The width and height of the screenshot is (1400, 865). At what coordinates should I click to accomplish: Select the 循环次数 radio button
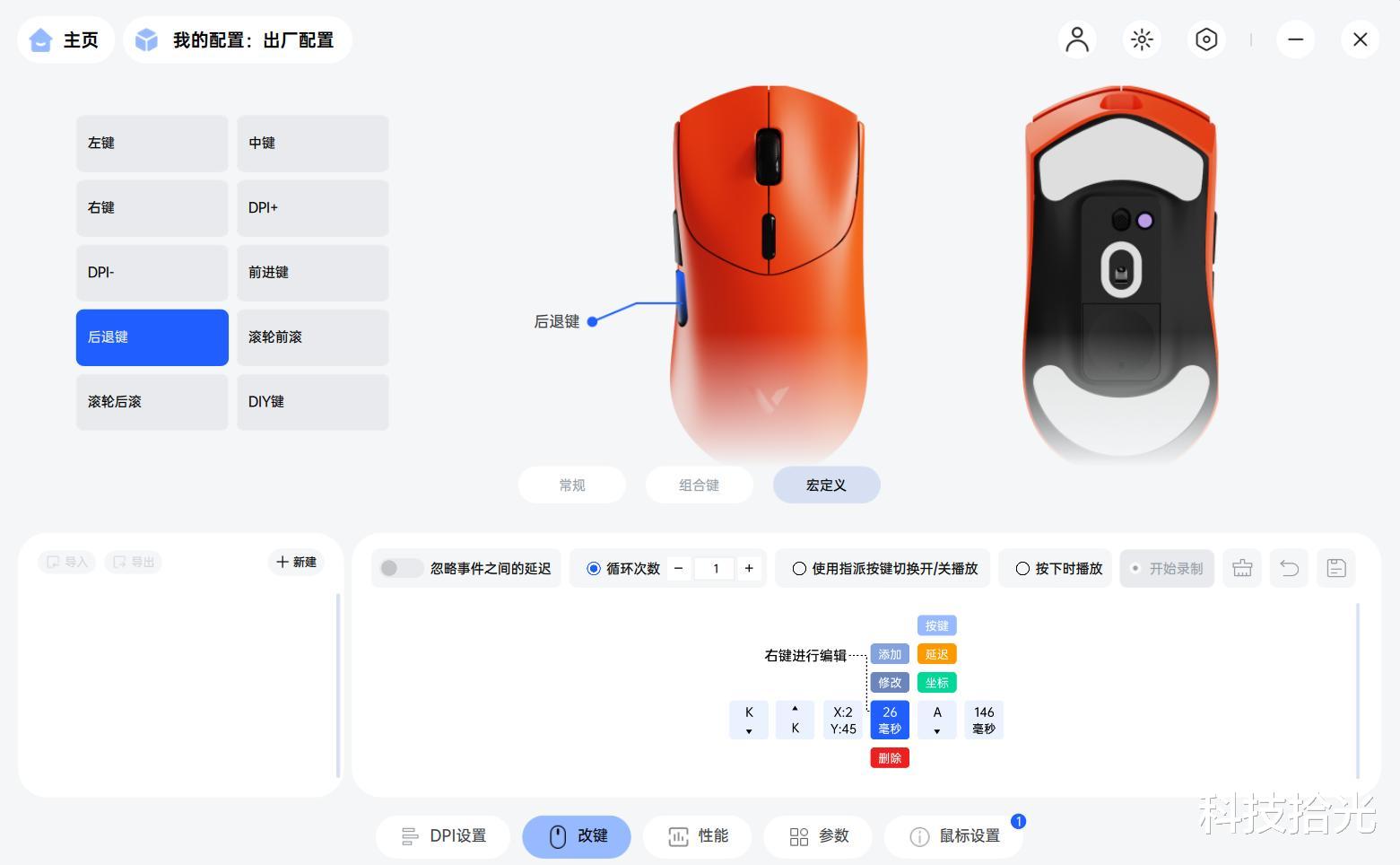[x=593, y=568]
